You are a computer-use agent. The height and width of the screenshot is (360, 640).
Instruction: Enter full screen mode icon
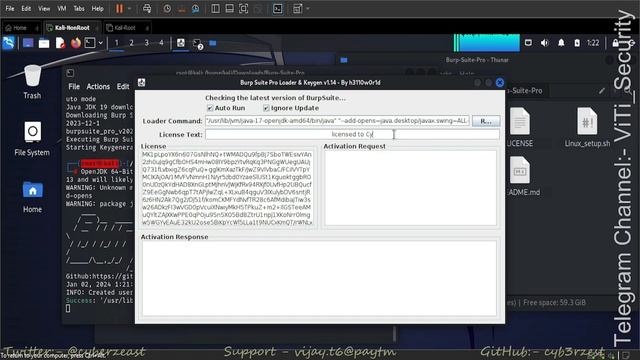pyautogui.click(x=244, y=9)
